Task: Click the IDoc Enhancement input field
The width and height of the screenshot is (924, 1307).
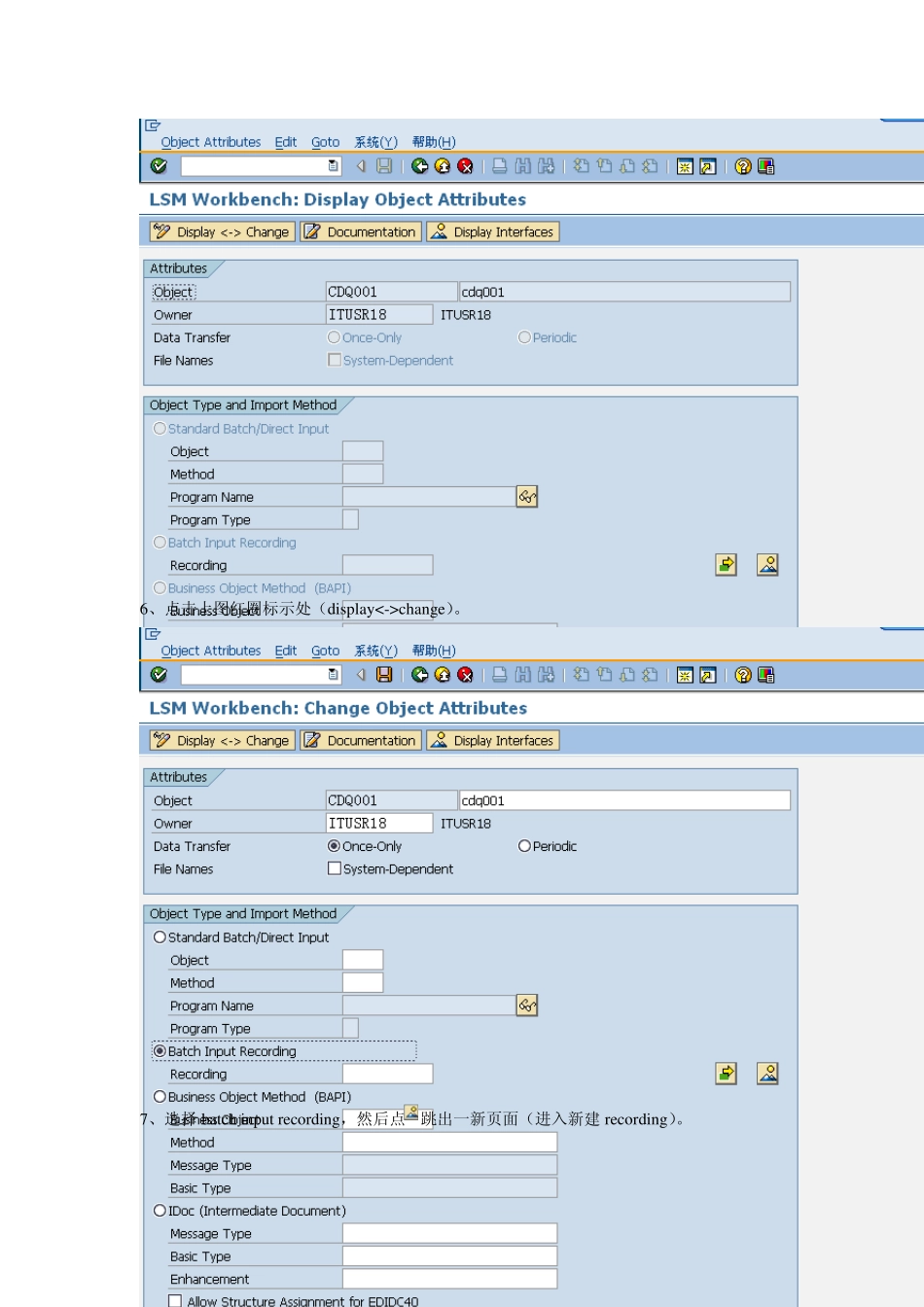Action: point(450,1279)
